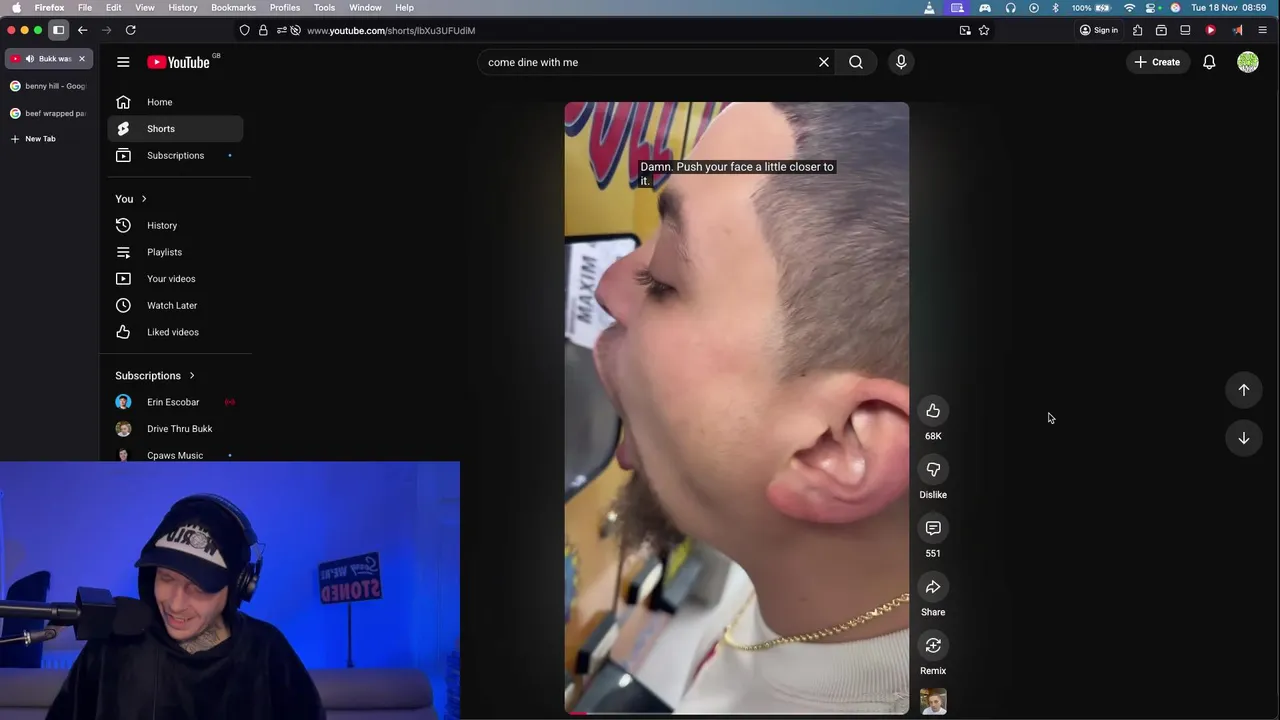The image size is (1280, 720).
Task: Open the Help menu
Action: (x=404, y=7)
